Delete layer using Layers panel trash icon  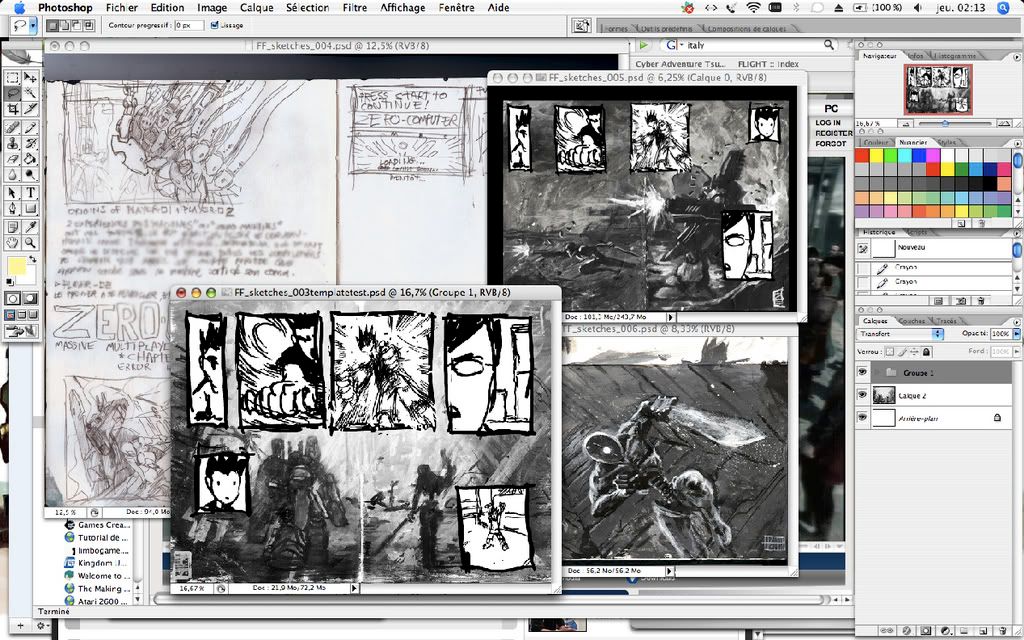click(x=1002, y=631)
